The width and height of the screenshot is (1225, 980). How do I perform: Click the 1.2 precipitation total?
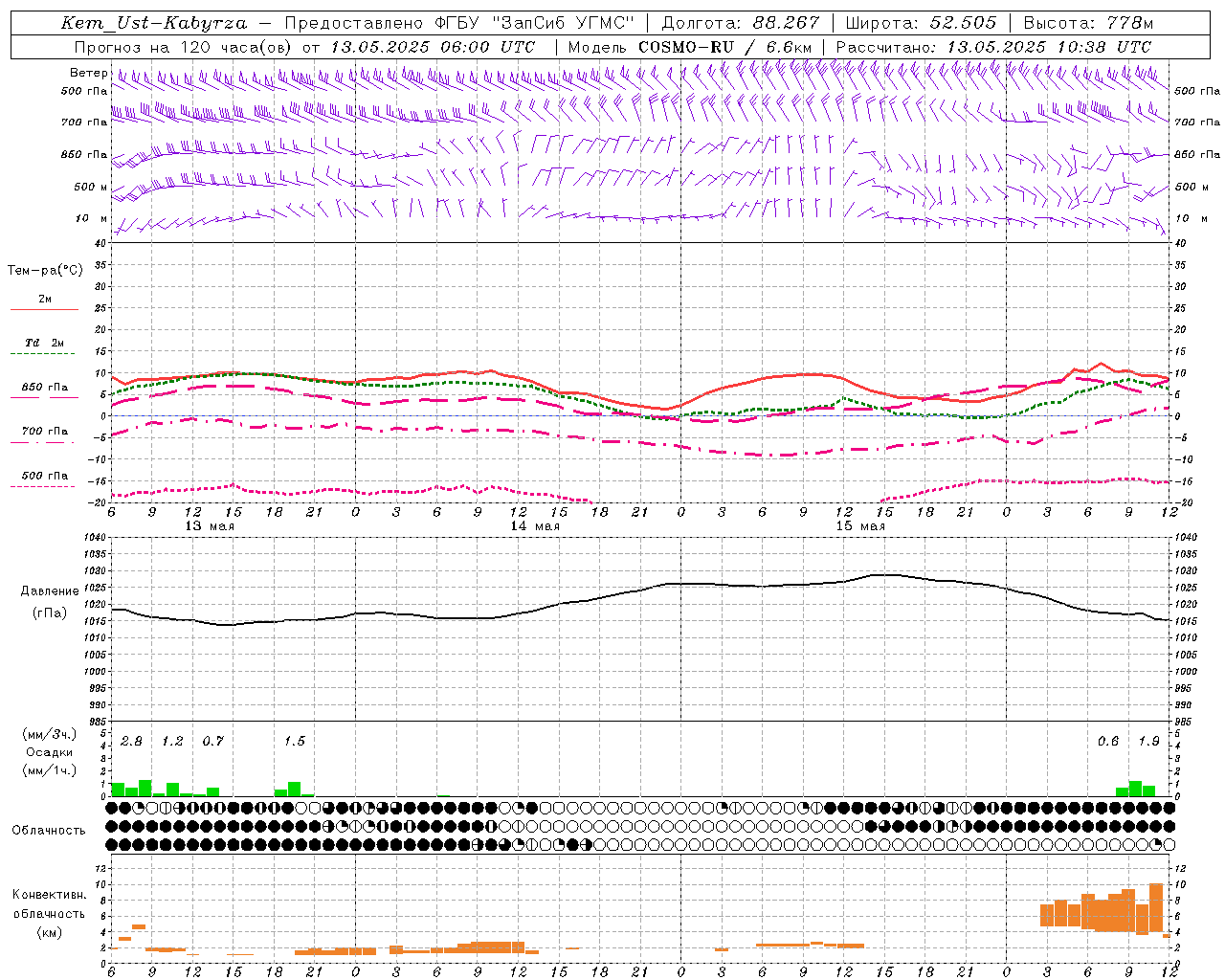tap(172, 742)
